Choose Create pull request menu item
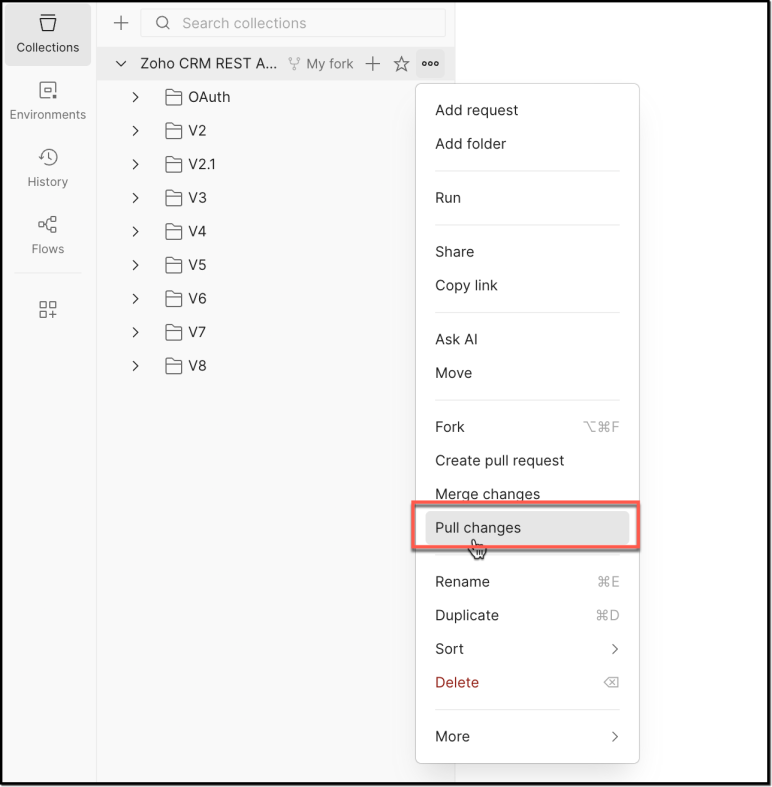The image size is (772, 787). pyautogui.click(x=499, y=461)
